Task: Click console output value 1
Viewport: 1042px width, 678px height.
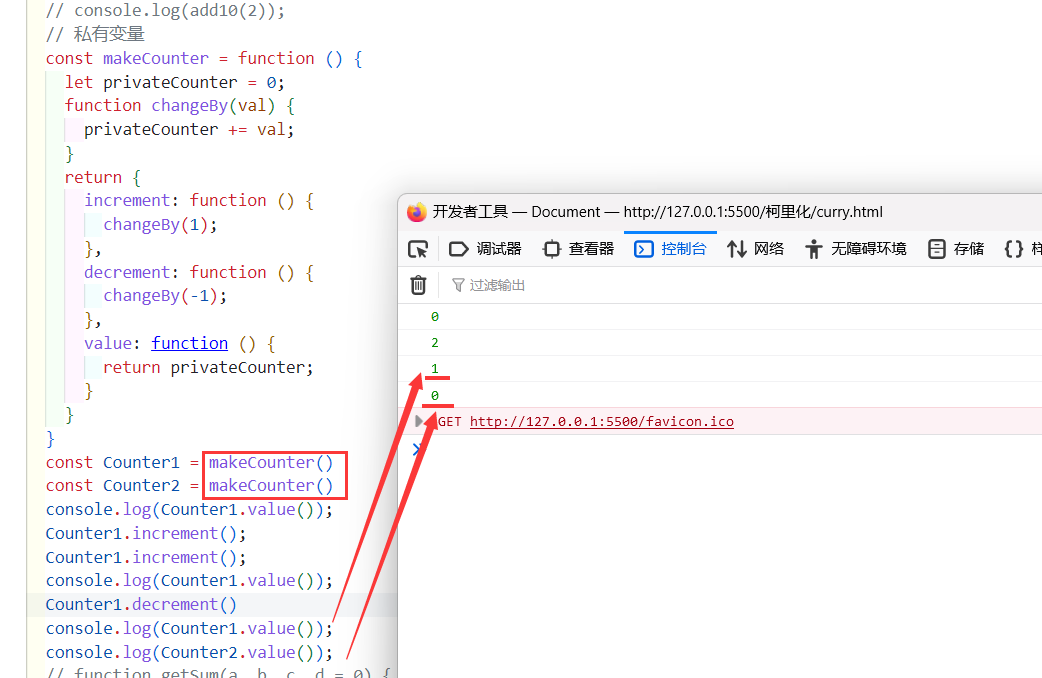Action: click(435, 369)
